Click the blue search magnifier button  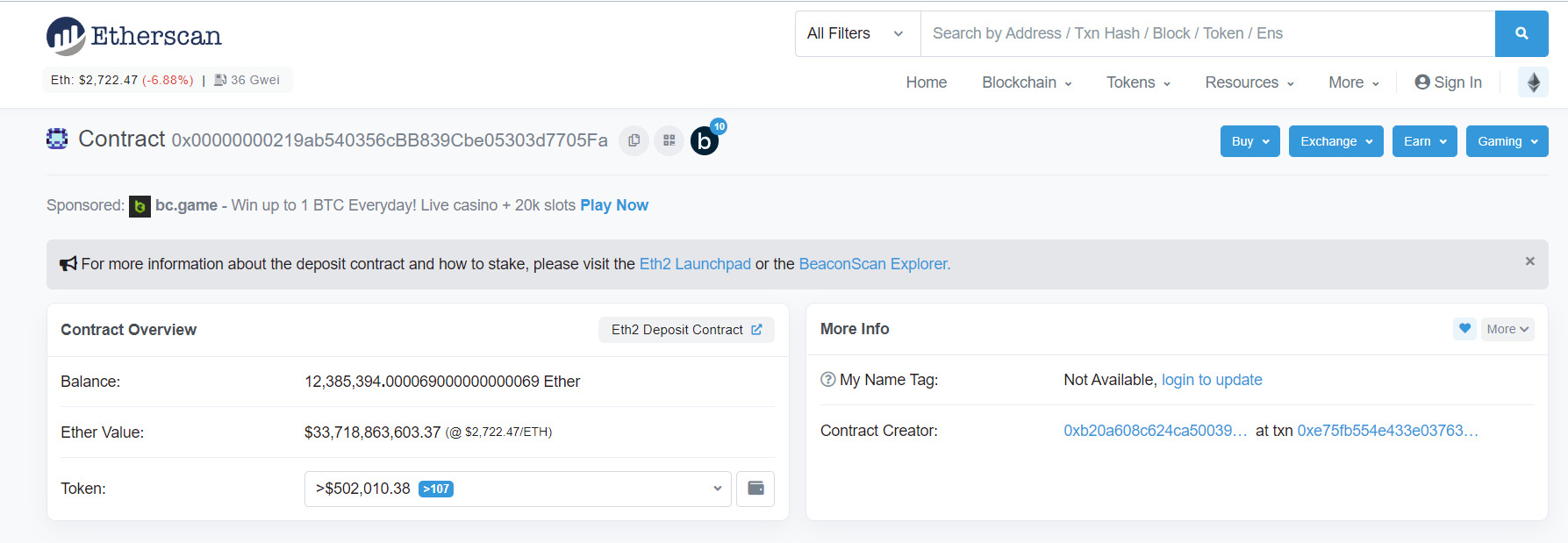point(1521,33)
